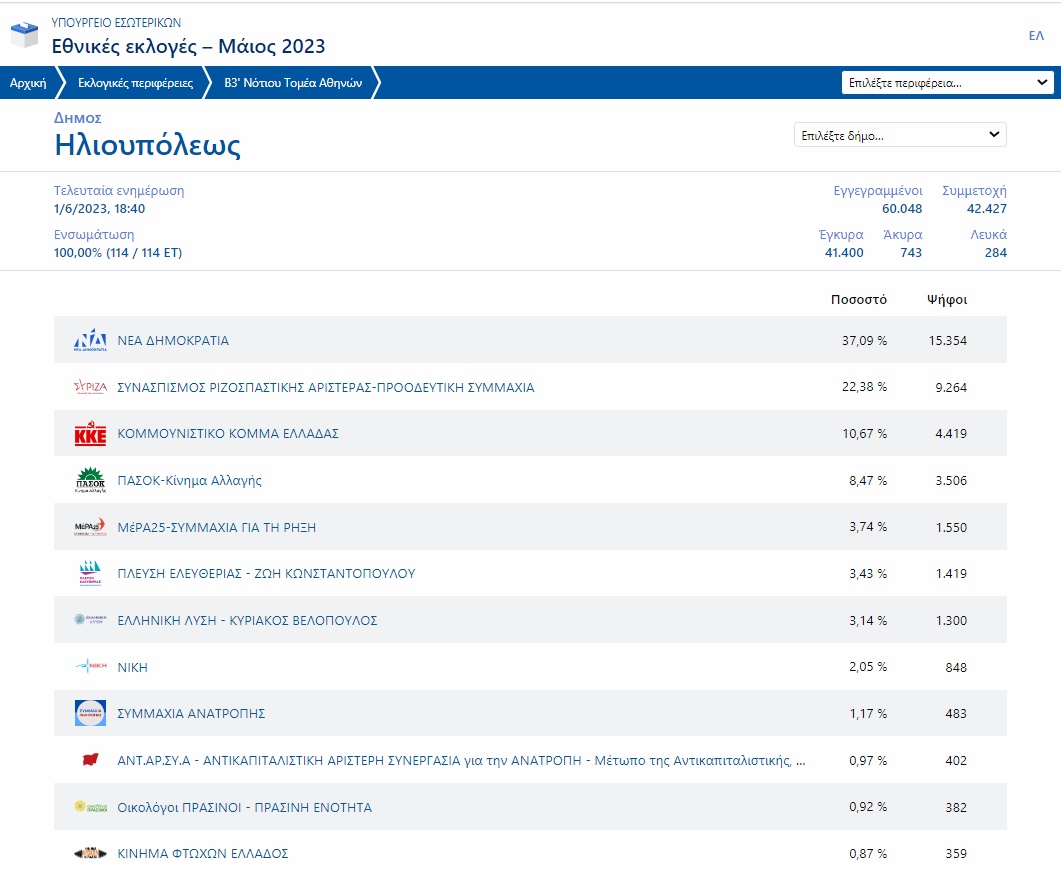Click the Ελληνική Λύση party logo
This screenshot has height=874, width=1061.
click(90, 620)
